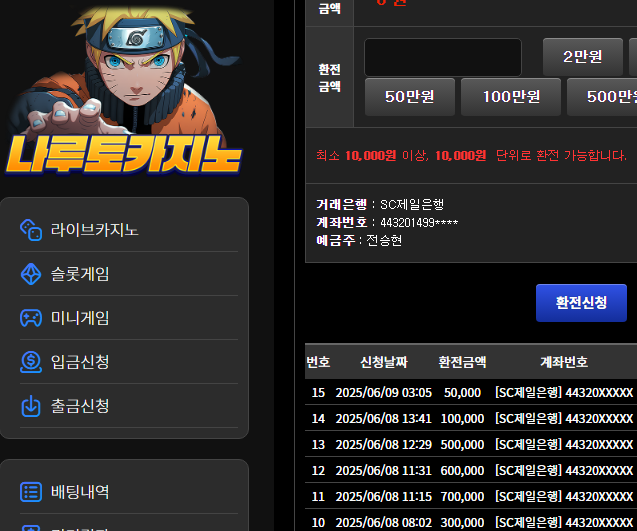Screen dimensions: 637x531
Task: Click the 700,000 withdrawal amount cell
Action: tap(462, 496)
